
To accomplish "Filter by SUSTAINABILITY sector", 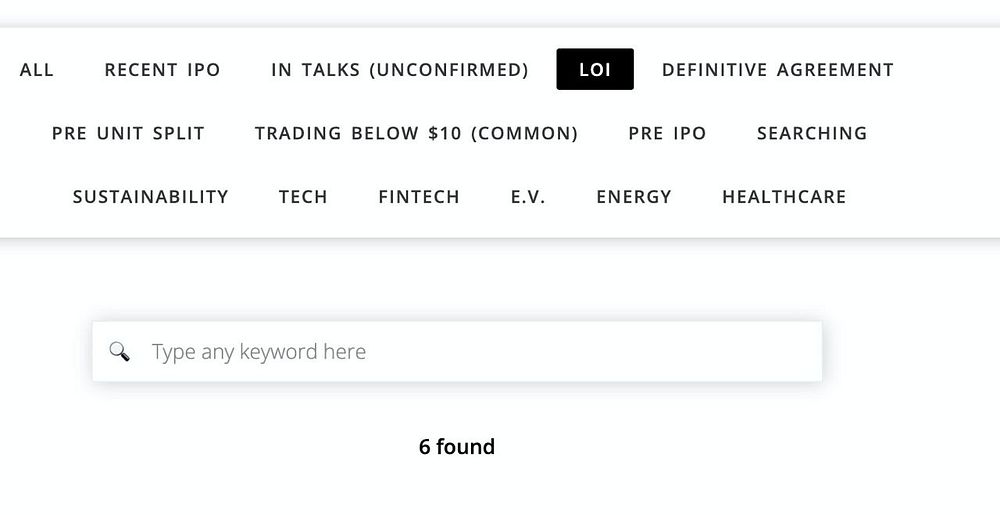I will [x=151, y=197].
